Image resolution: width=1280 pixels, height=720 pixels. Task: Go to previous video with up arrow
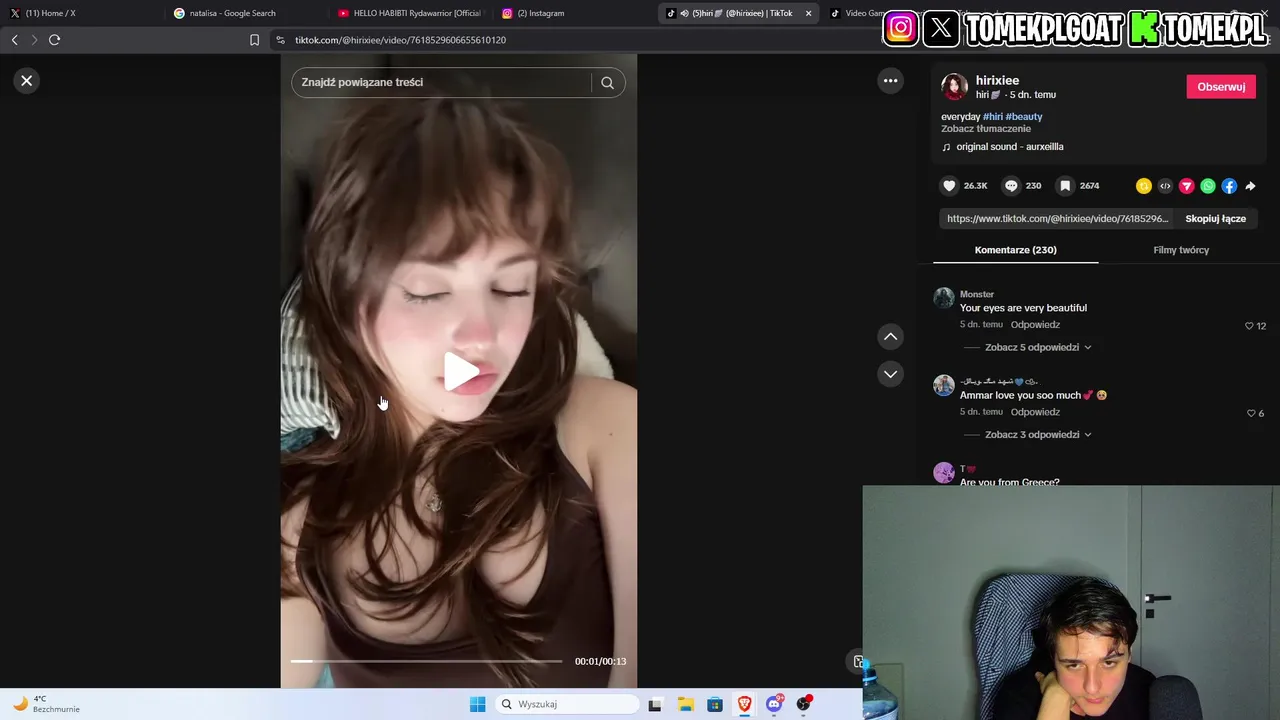pos(890,337)
